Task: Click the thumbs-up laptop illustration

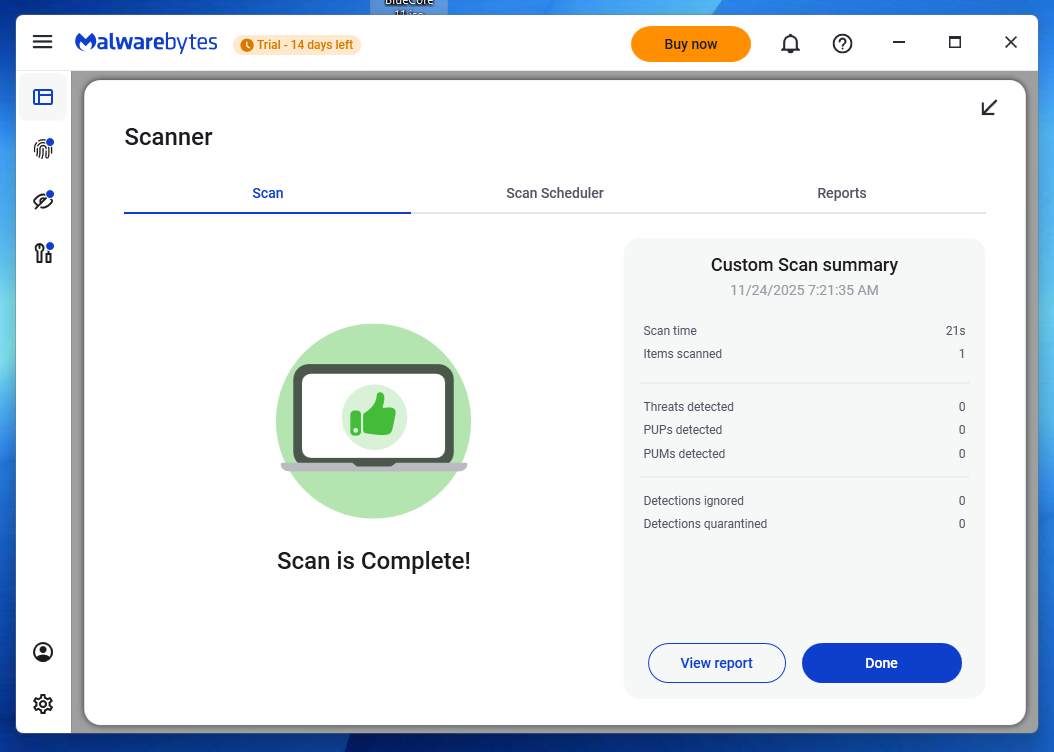Action: [374, 421]
